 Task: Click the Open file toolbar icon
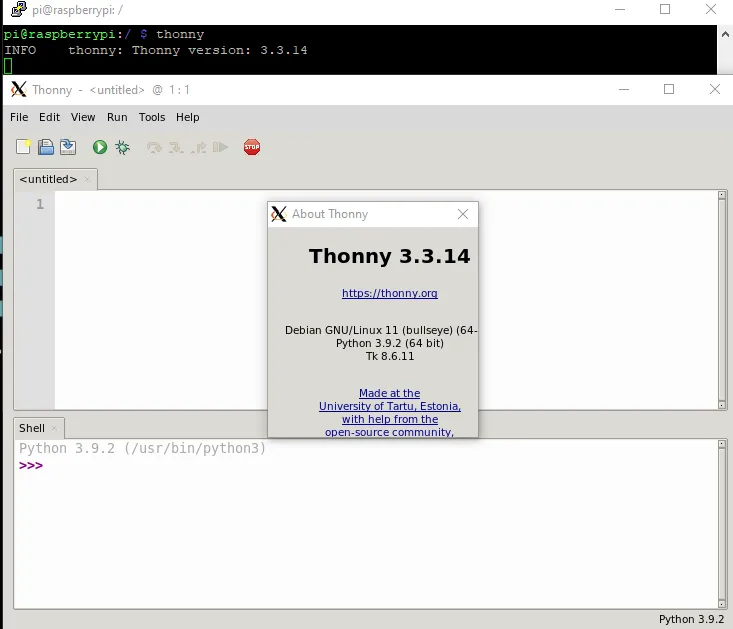coord(46,147)
